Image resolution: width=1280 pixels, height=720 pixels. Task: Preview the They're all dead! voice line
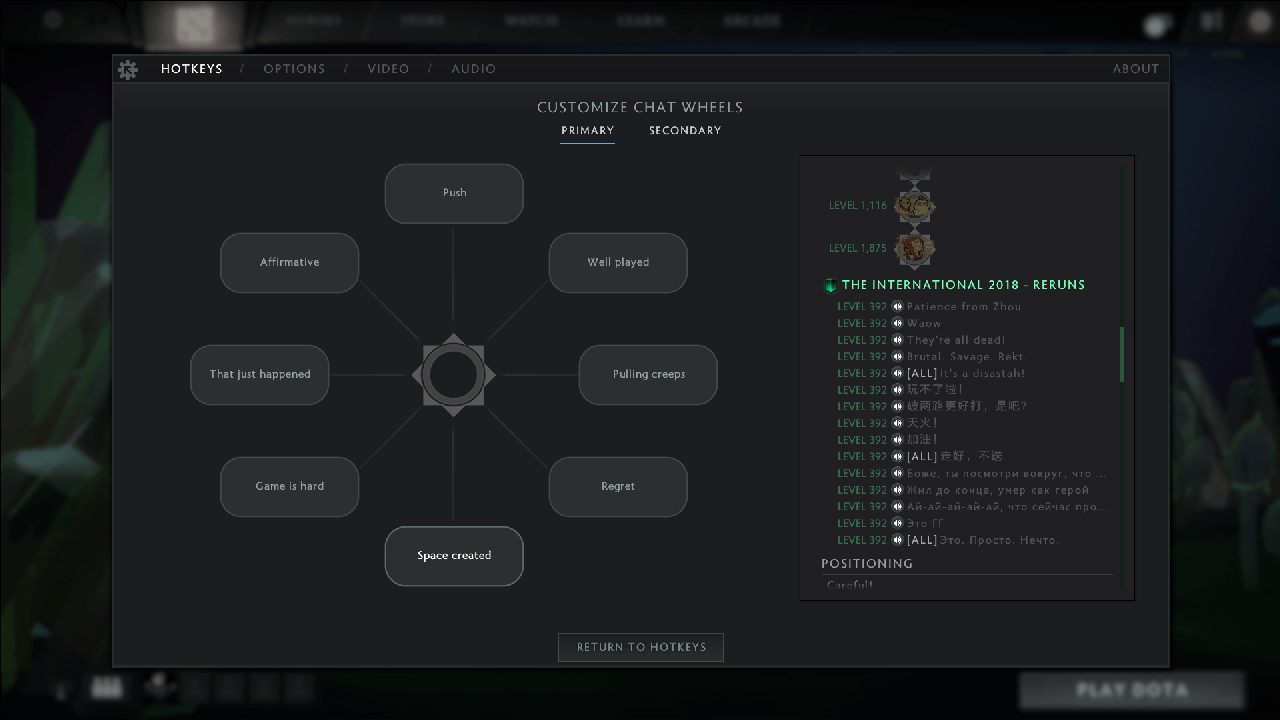tap(897, 340)
